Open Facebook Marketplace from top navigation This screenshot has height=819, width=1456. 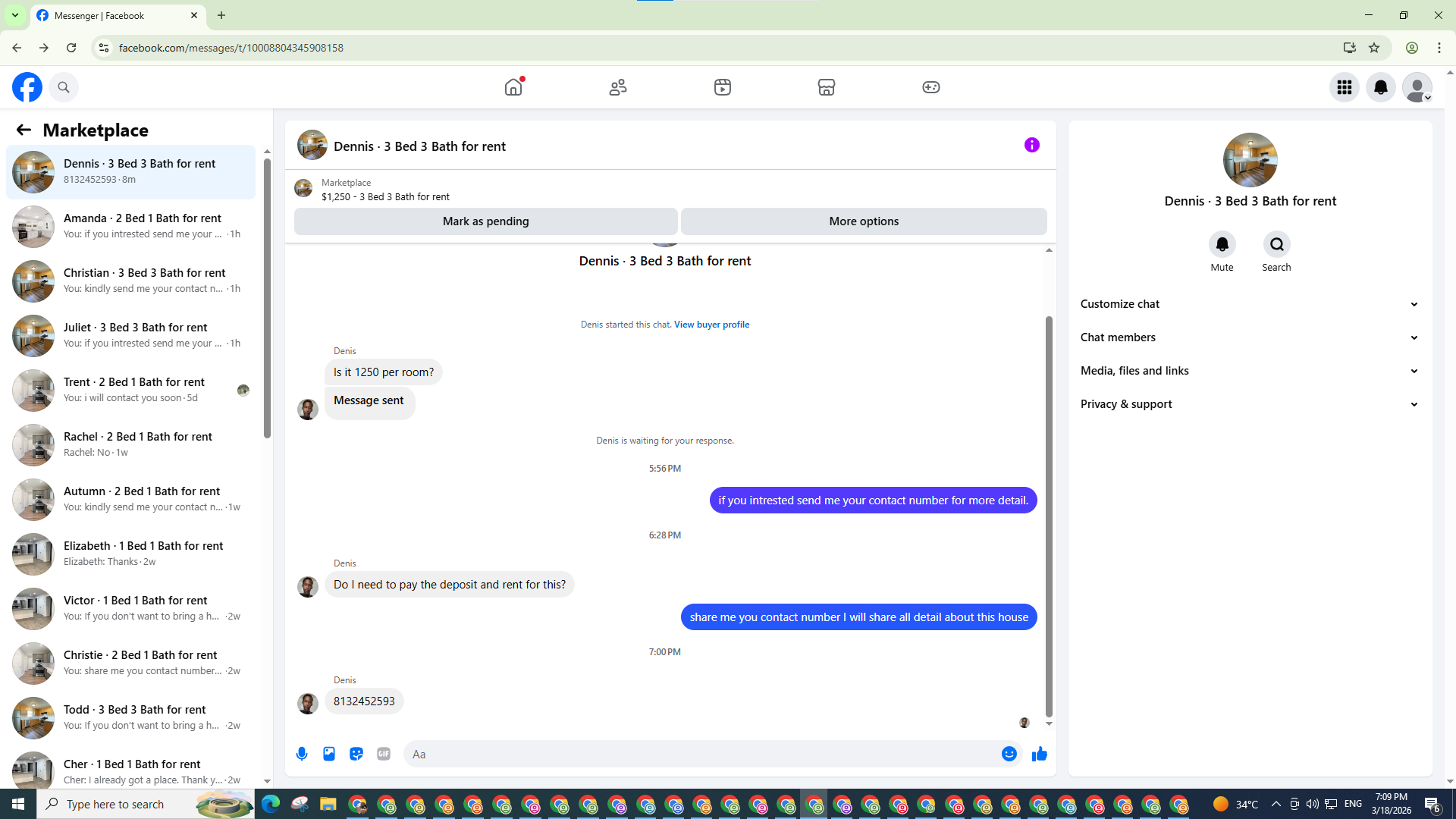[827, 87]
